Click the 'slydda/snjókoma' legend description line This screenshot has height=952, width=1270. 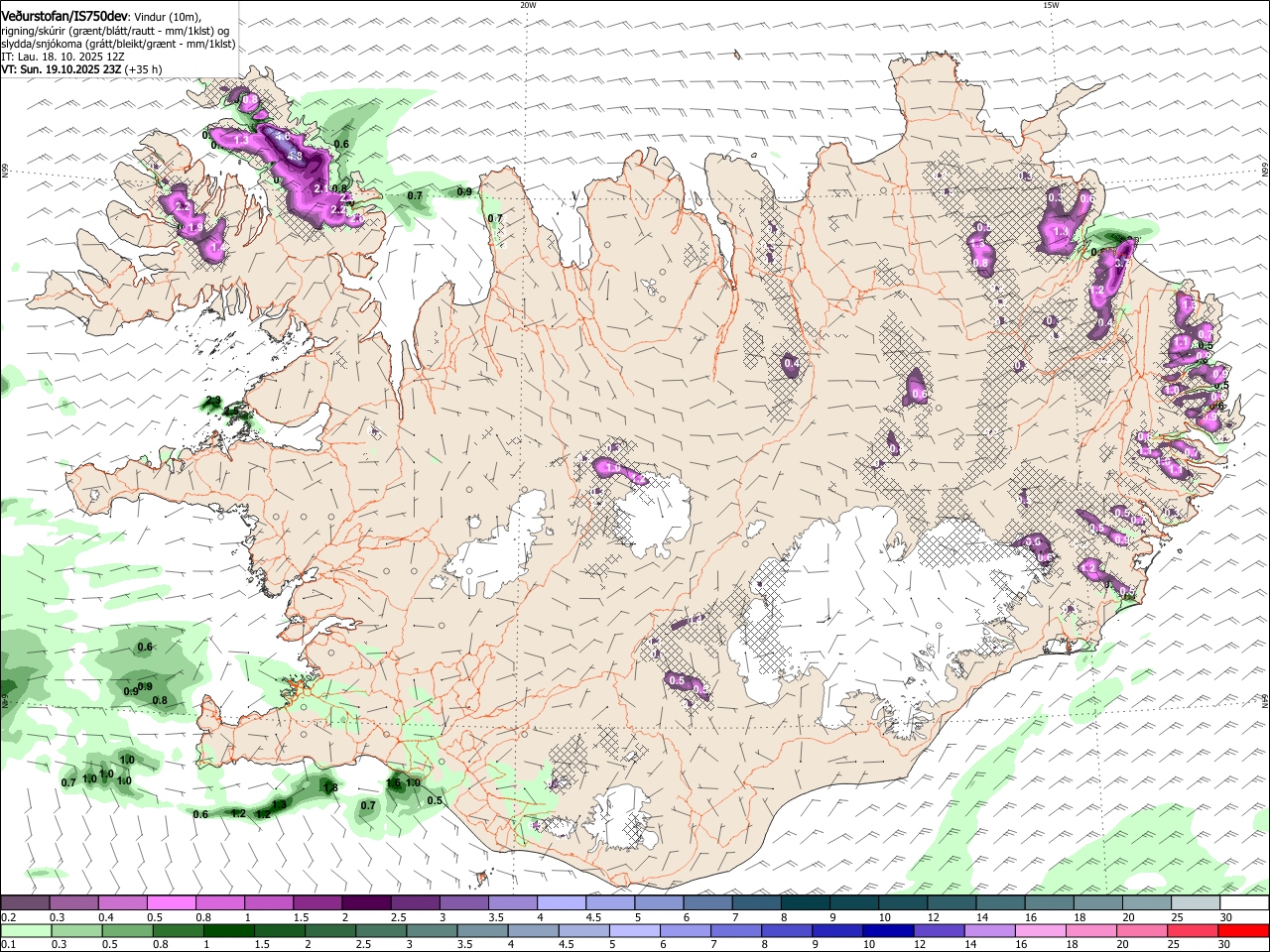coord(118,44)
